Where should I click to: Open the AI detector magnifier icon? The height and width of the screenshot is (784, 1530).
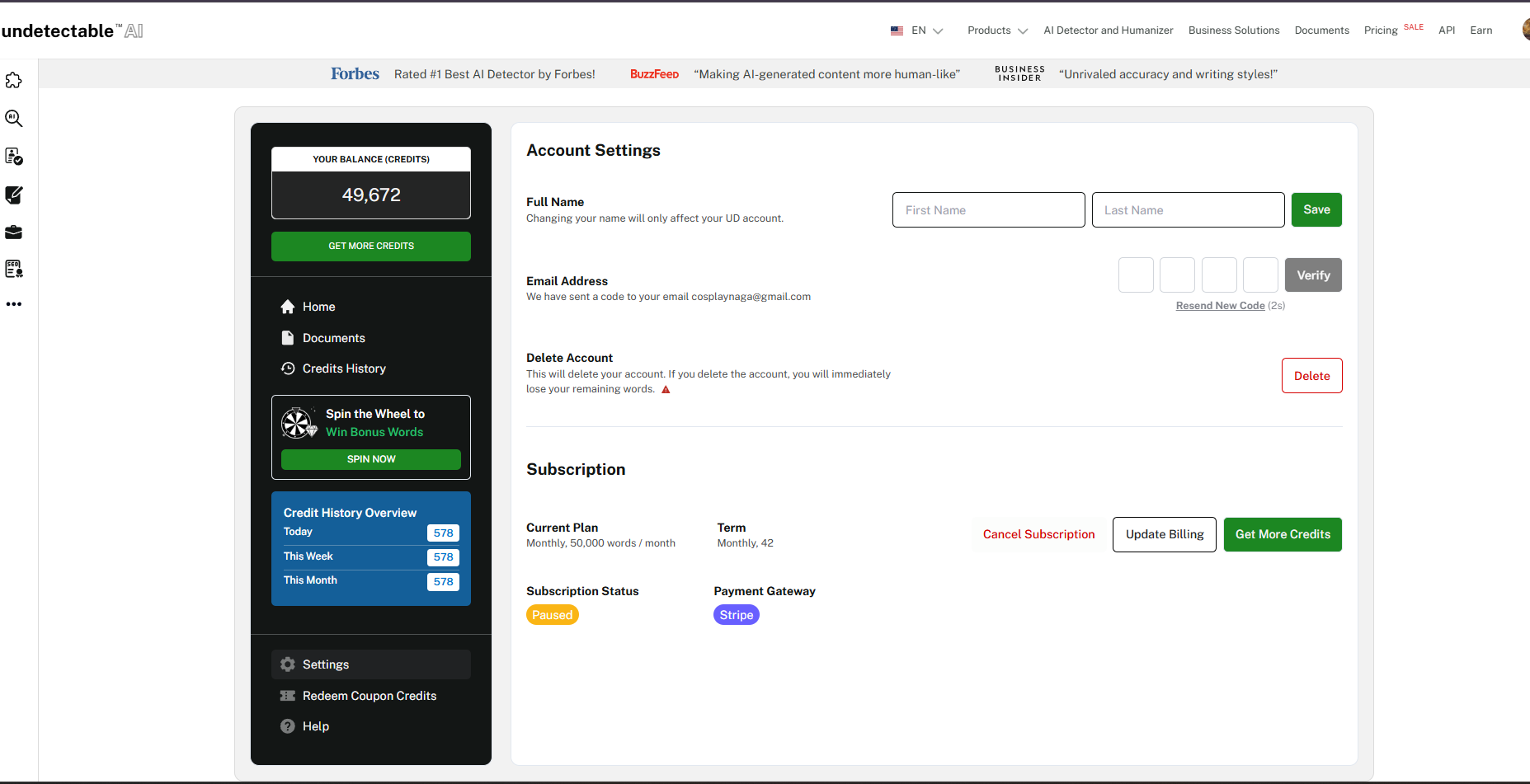click(14, 119)
